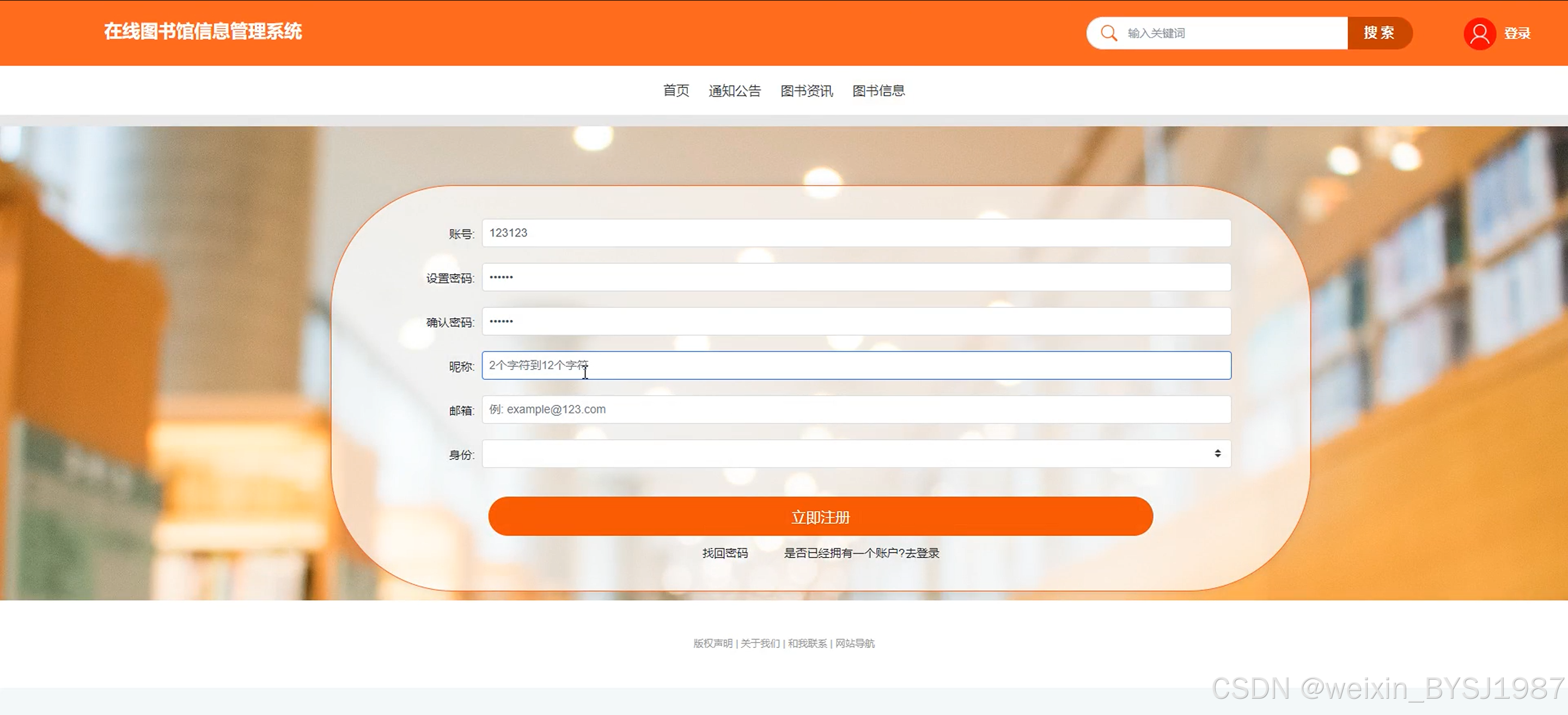Screen dimensions: 1568x715
Task: Click the 账号 field containing 123123
Action: point(856,233)
